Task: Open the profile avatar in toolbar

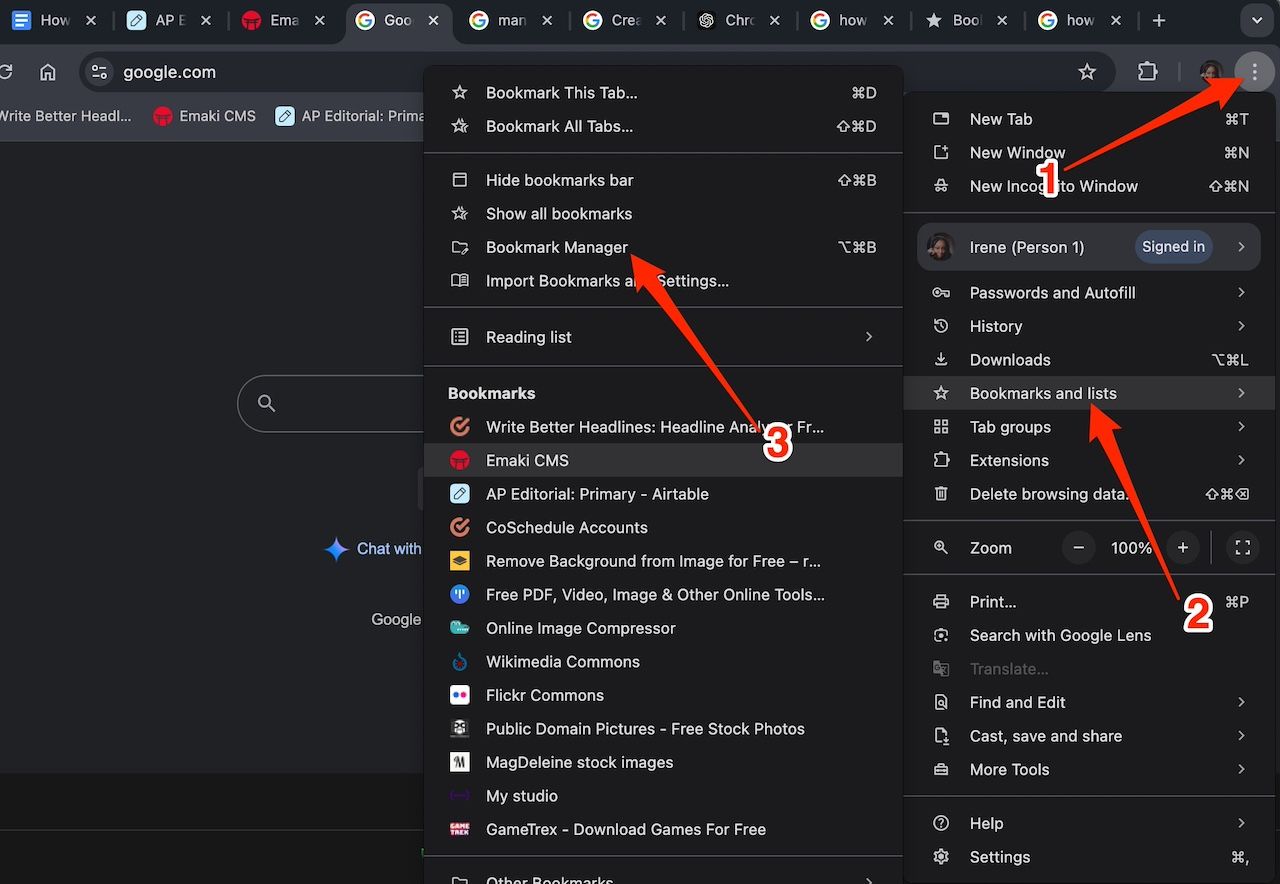Action: [1211, 72]
